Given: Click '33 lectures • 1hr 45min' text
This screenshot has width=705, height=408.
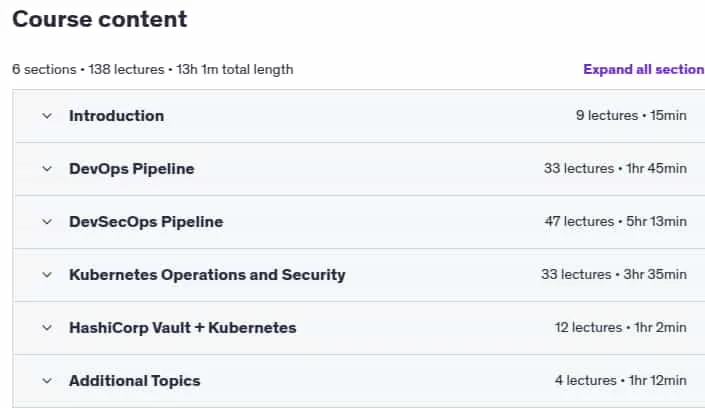Looking at the screenshot, I should [x=616, y=168].
